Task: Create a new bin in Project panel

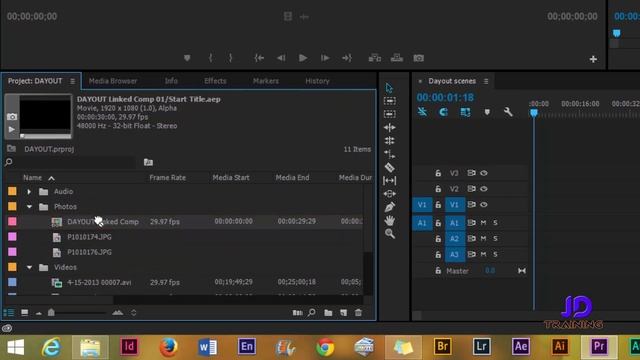Action: pyautogui.click(x=328, y=313)
